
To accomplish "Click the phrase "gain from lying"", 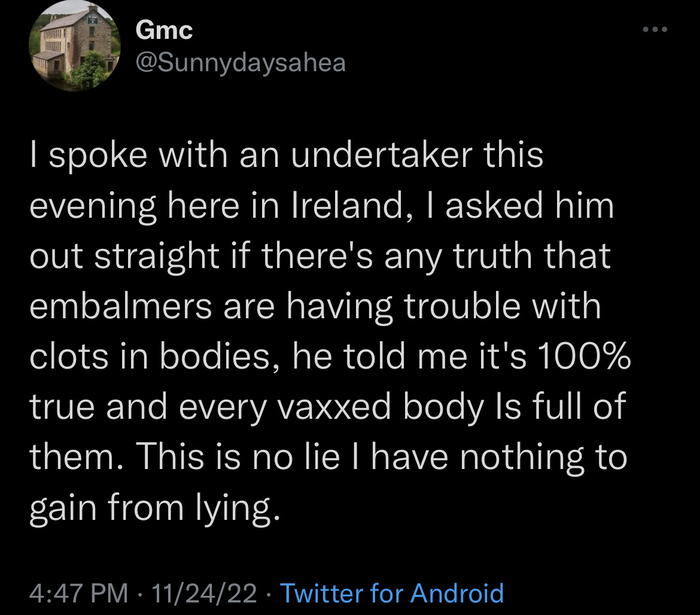I will pos(152,510).
